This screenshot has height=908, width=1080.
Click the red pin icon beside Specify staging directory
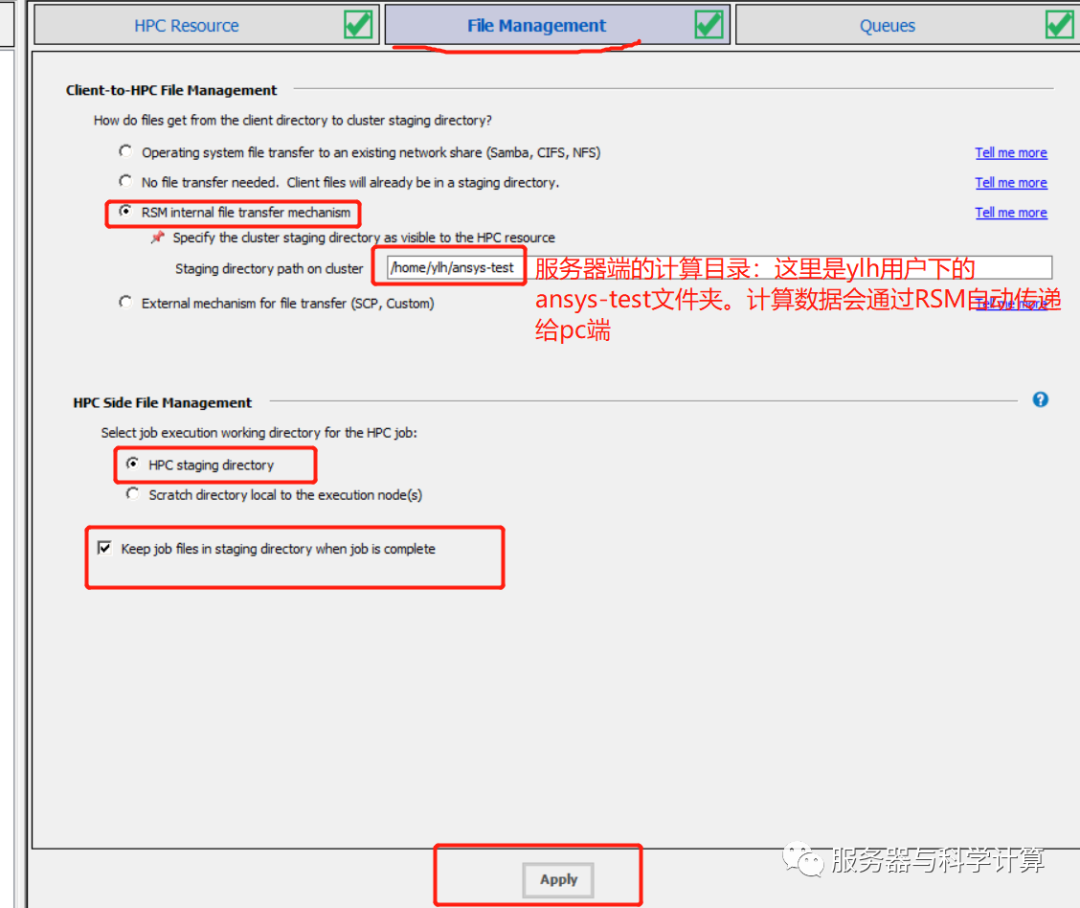158,237
